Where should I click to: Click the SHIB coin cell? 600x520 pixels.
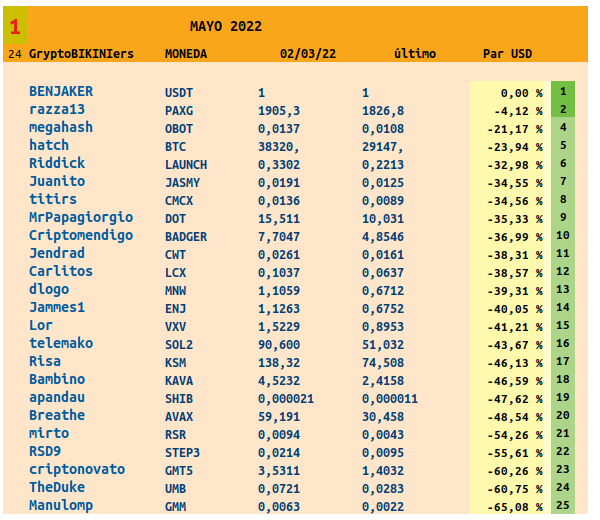pyautogui.click(x=179, y=398)
